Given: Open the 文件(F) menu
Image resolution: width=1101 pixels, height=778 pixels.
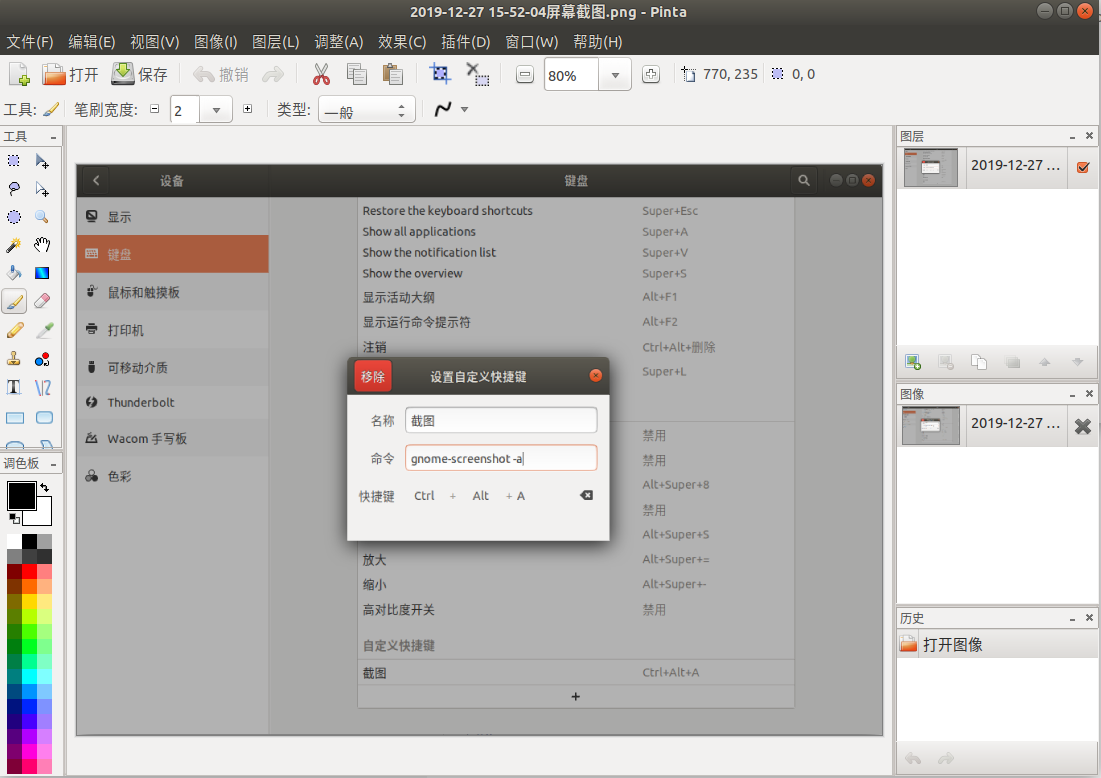Looking at the screenshot, I should pyautogui.click(x=29, y=42).
